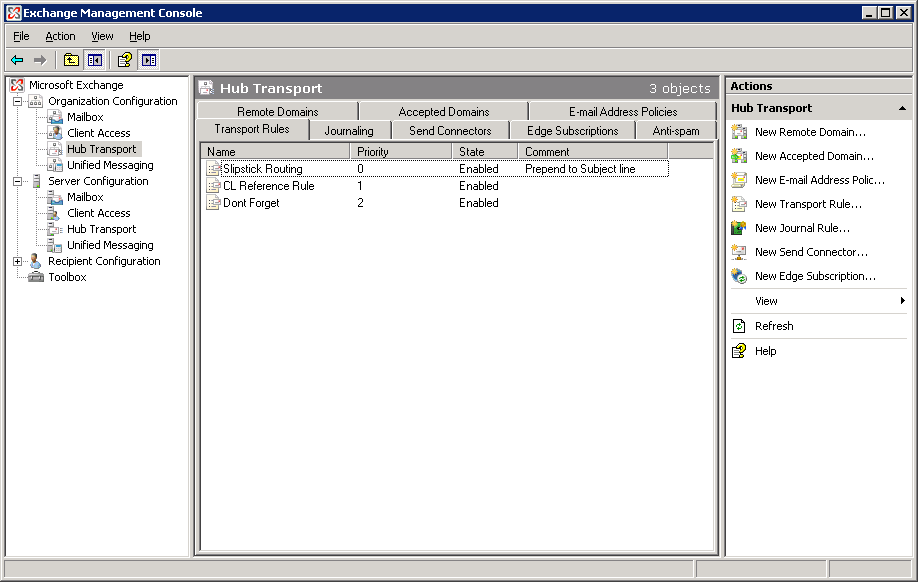Screen dimensions: 918x582
Task: Click New Remote Domain action link
Action: [810, 132]
